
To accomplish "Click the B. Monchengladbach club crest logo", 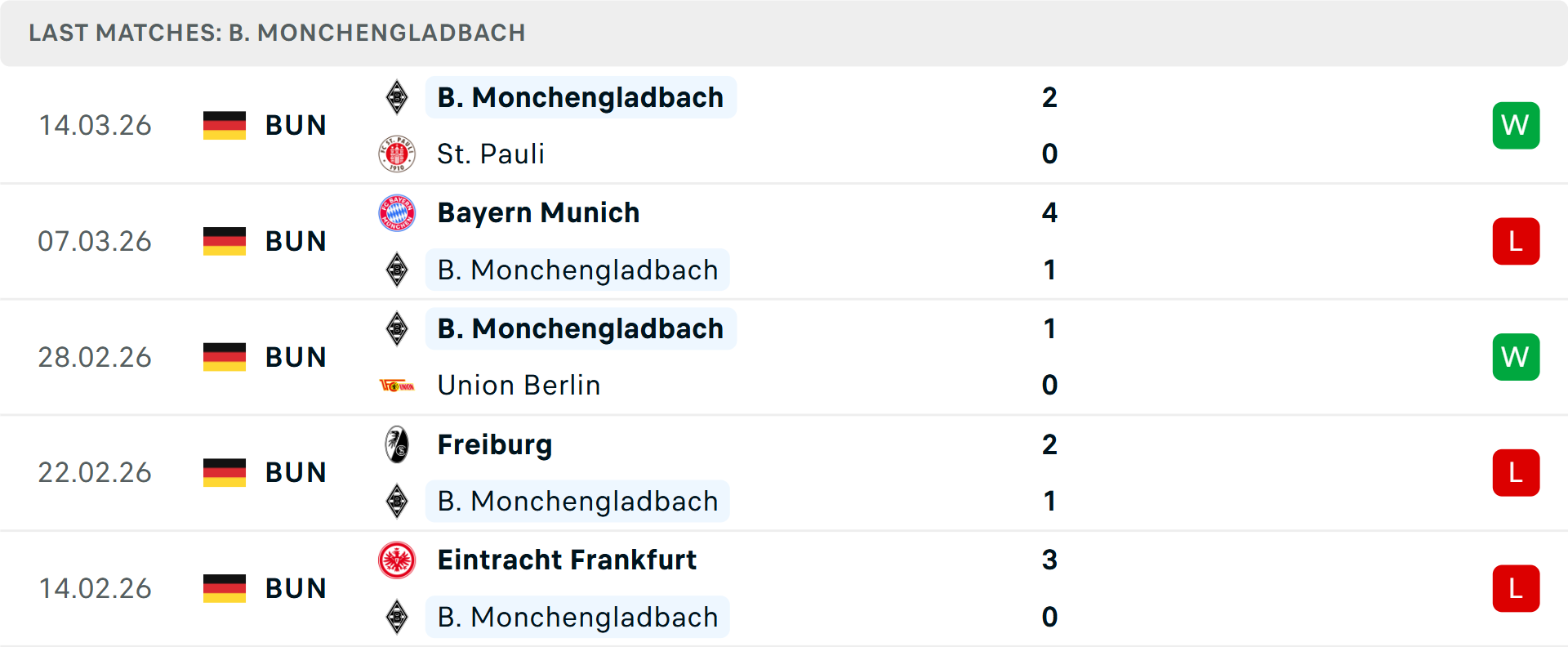I will coord(397,96).
